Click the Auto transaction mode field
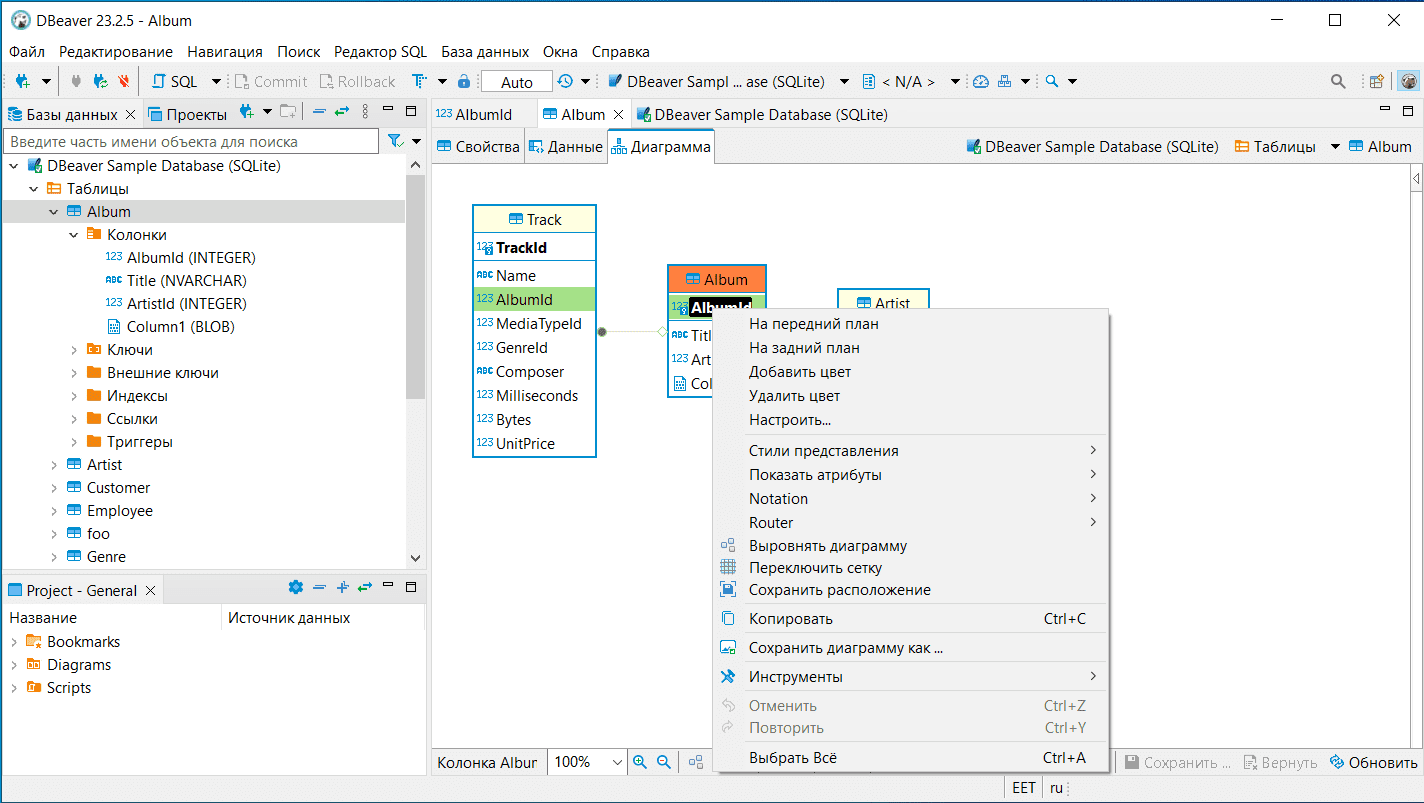Screen dimensions: 1424x803 point(517,82)
